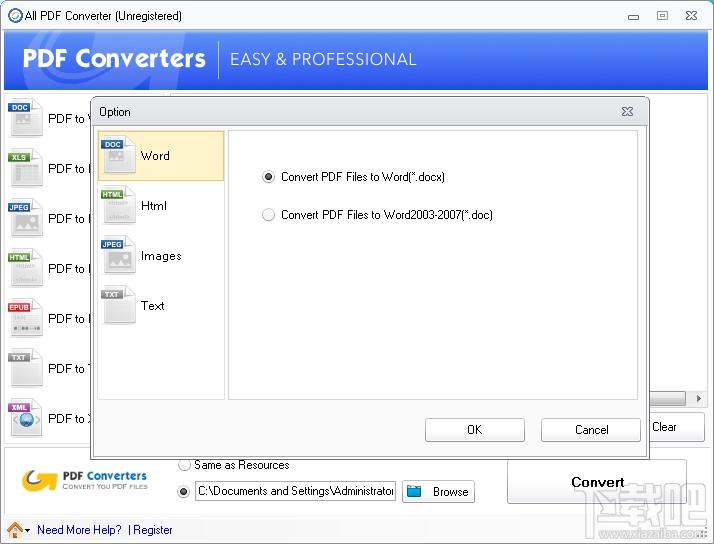Select the Html category in Option dialog

[x=161, y=206]
